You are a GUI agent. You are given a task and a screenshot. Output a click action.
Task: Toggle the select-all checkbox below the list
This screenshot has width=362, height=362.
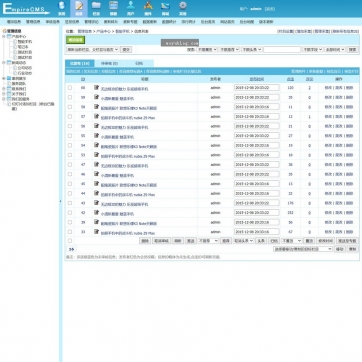tap(70, 241)
